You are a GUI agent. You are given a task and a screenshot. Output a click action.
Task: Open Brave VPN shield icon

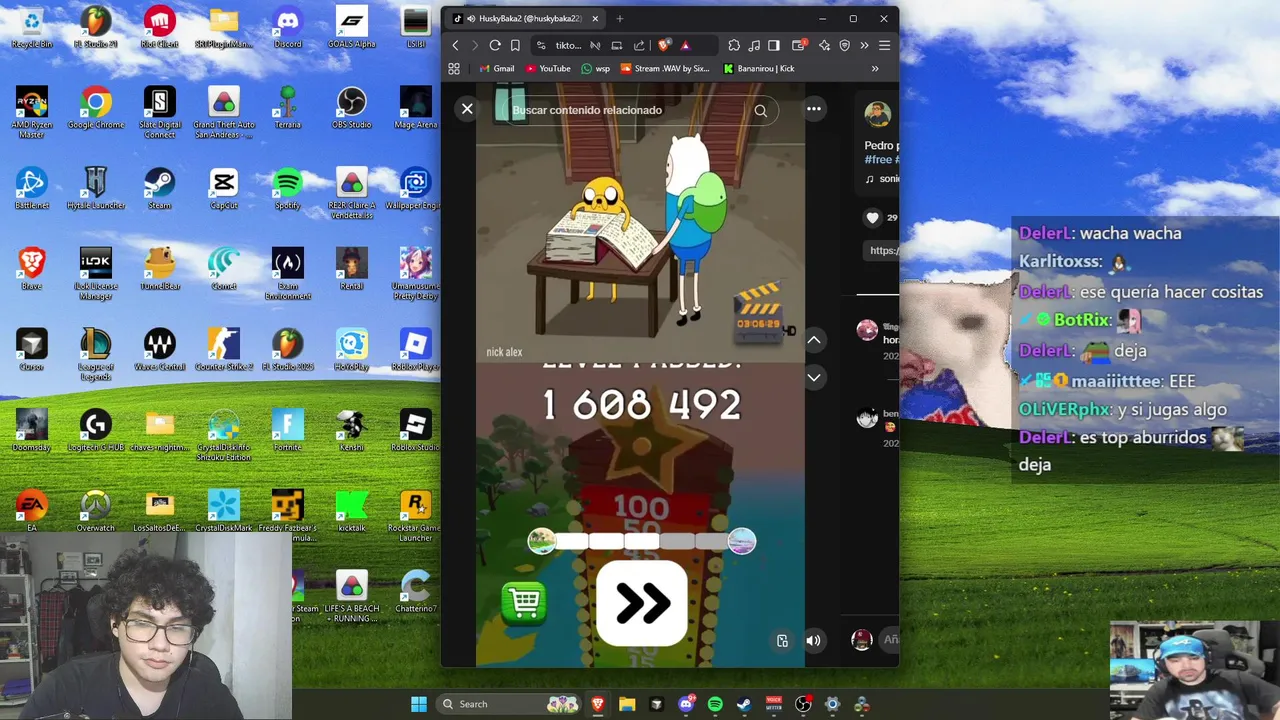[x=845, y=45]
